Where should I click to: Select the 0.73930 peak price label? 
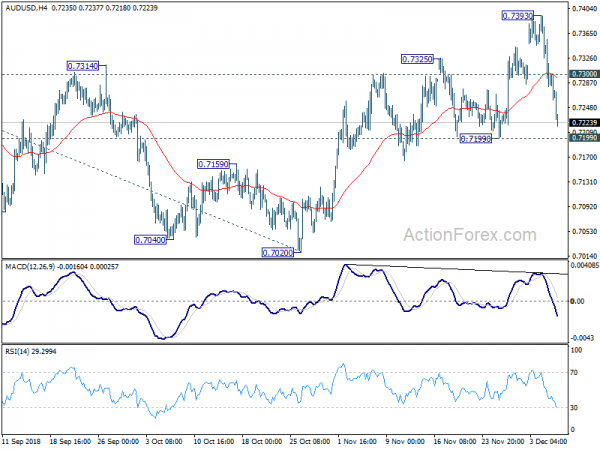pos(521,16)
